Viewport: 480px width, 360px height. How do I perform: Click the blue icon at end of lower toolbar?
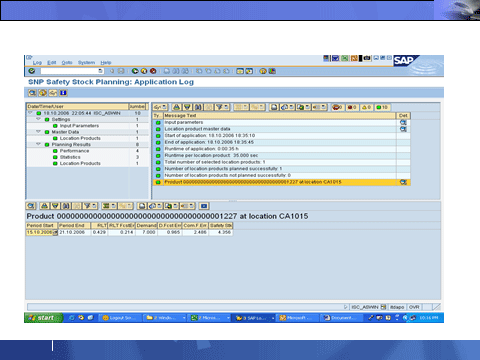[x=204, y=206]
